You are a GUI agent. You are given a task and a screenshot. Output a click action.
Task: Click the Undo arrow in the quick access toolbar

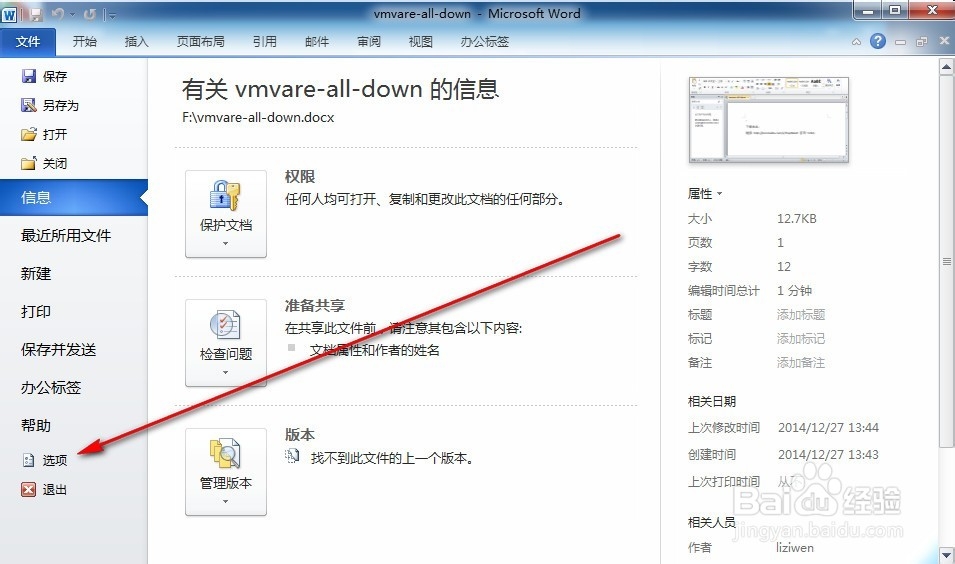57,14
